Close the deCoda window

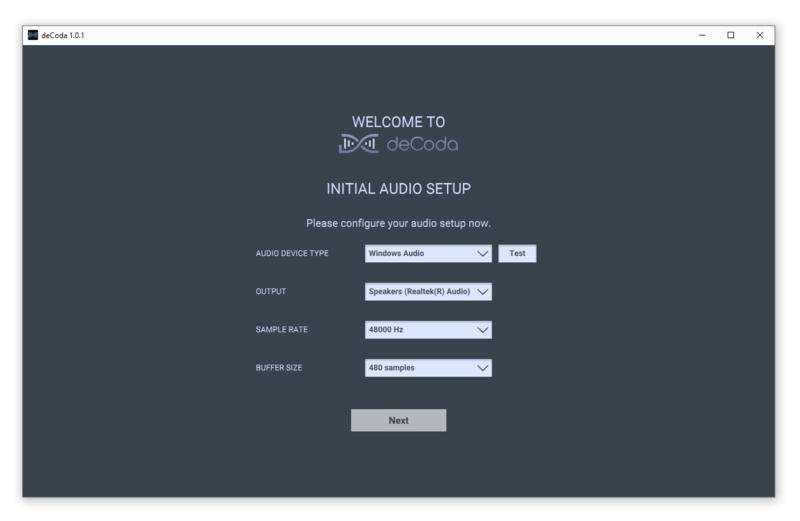pos(760,35)
